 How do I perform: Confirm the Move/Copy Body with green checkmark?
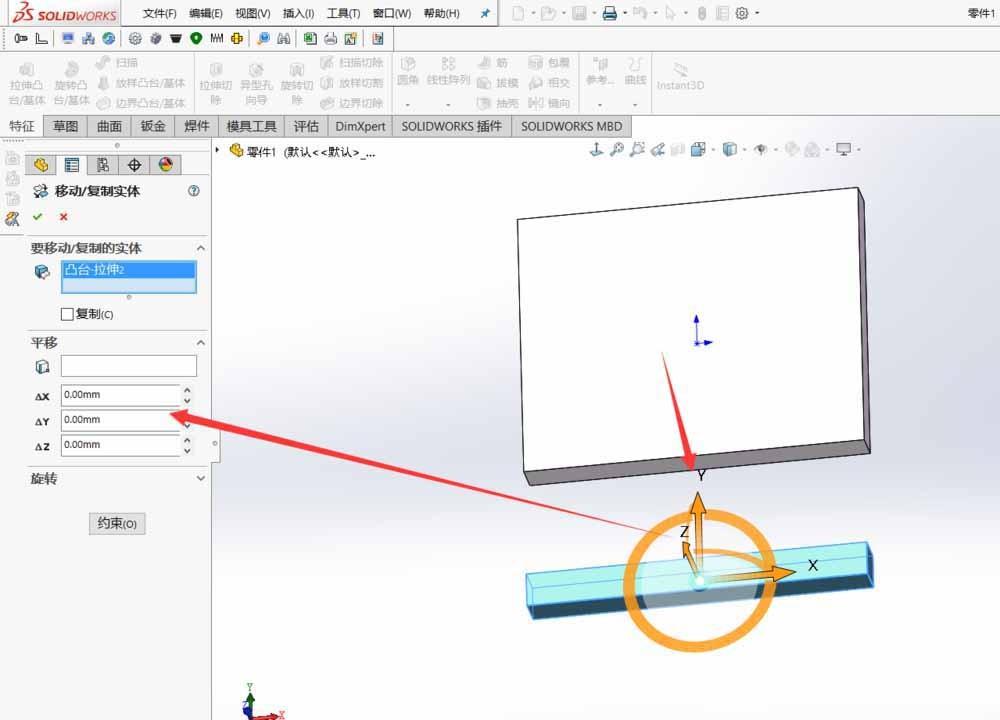coord(36,216)
